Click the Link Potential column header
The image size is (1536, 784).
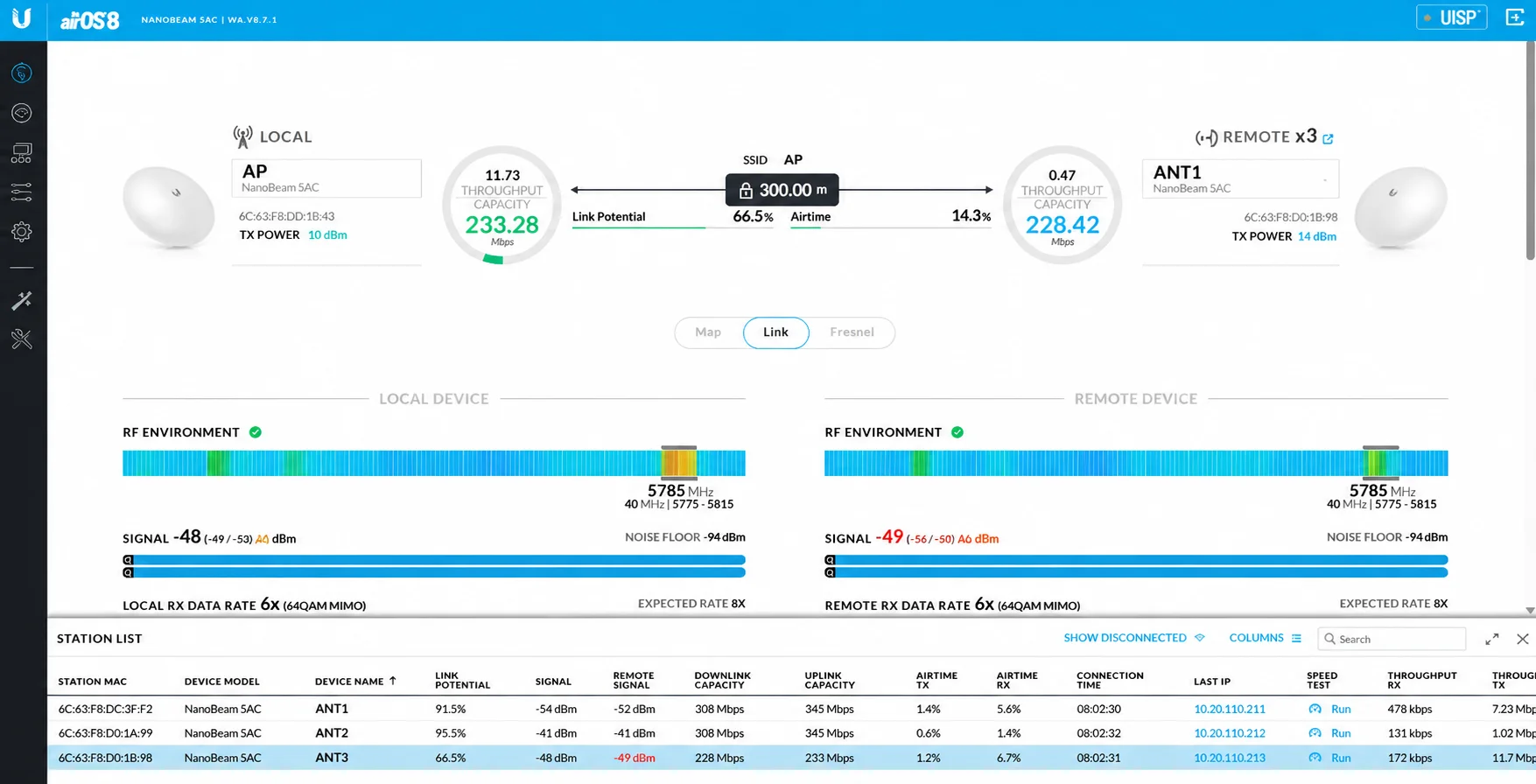pos(462,680)
